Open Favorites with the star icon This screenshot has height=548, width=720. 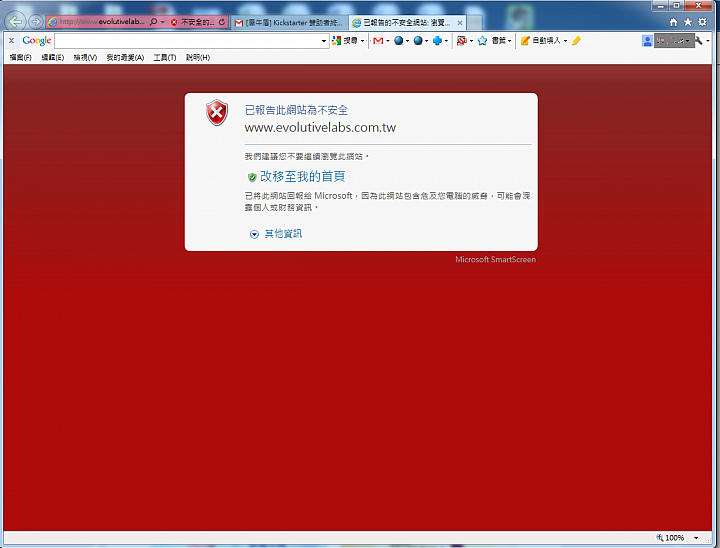(688, 22)
